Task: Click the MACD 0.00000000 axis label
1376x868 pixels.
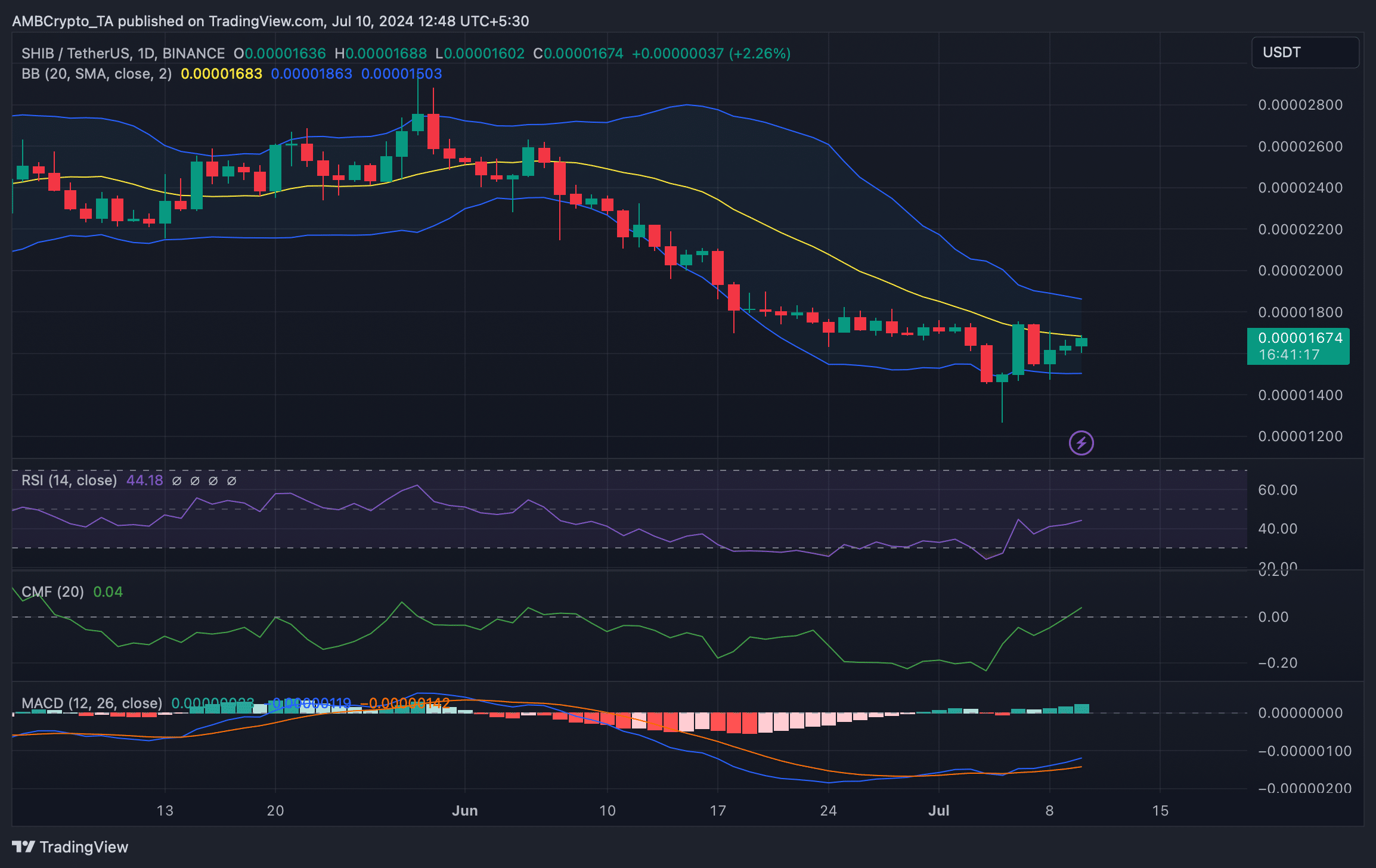Action: 1300,713
